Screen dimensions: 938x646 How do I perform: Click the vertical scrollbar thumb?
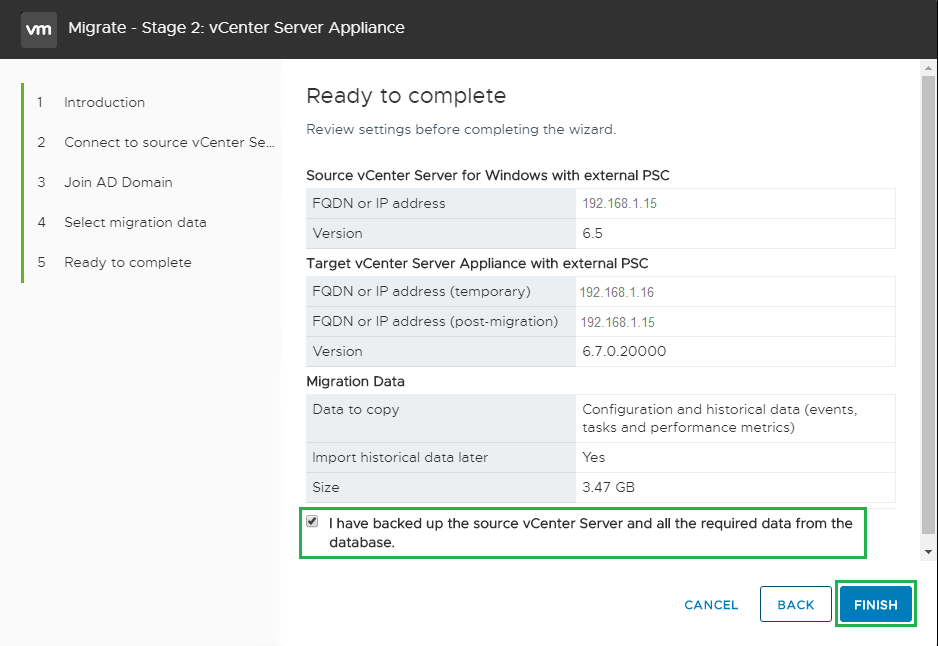click(x=928, y=300)
